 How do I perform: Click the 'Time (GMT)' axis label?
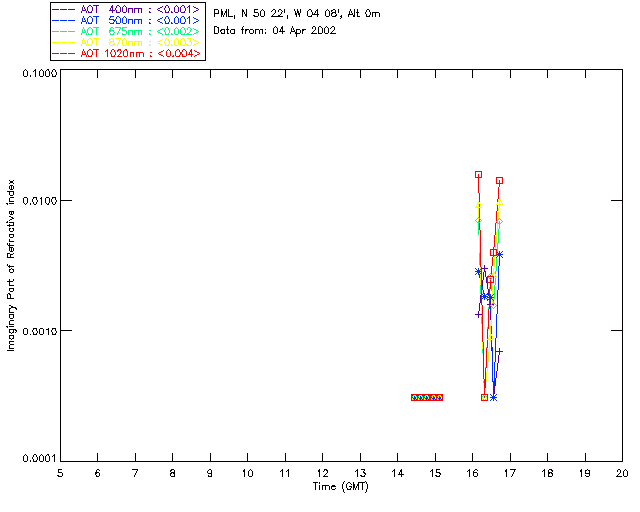pyautogui.click(x=340, y=487)
